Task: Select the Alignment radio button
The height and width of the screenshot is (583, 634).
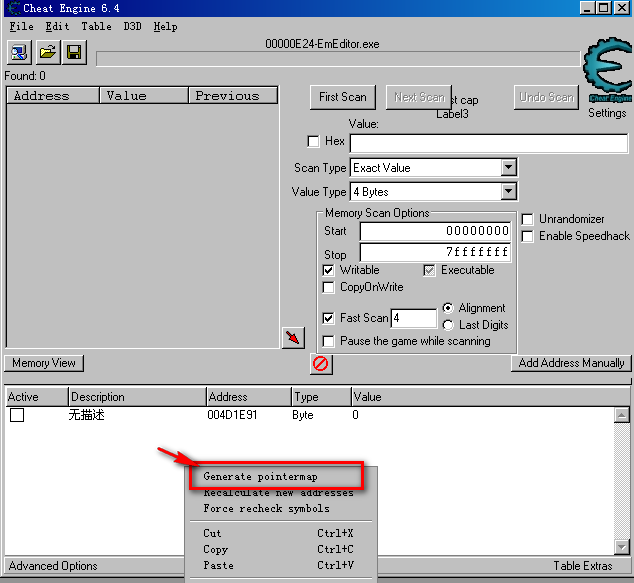Action: coord(448,308)
